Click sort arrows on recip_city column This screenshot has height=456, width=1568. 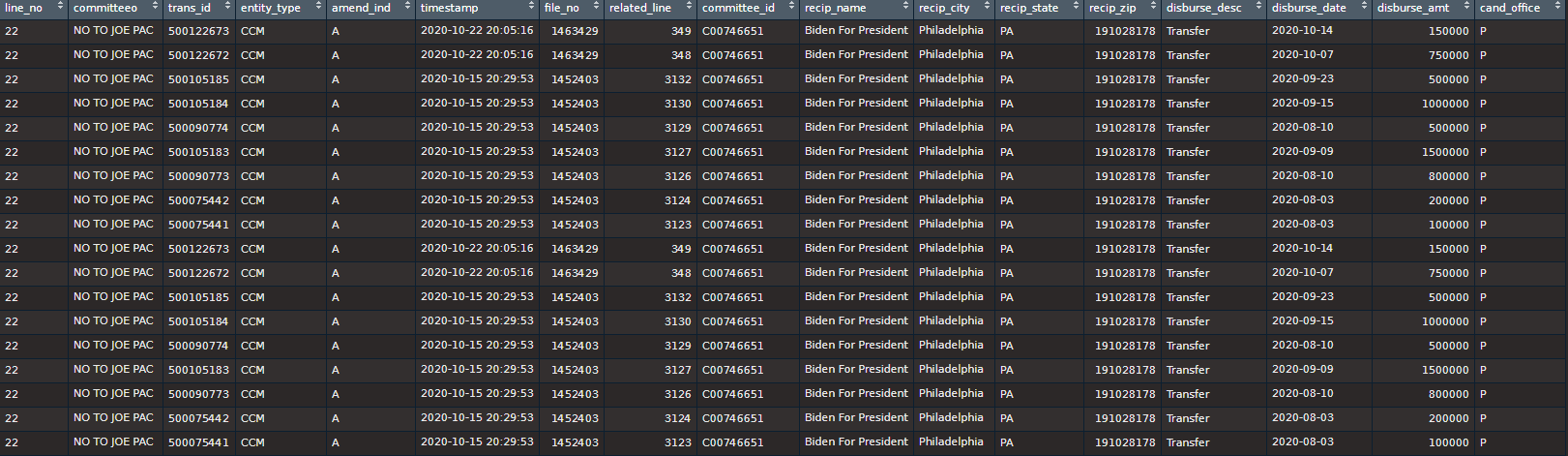click(988, 7)
